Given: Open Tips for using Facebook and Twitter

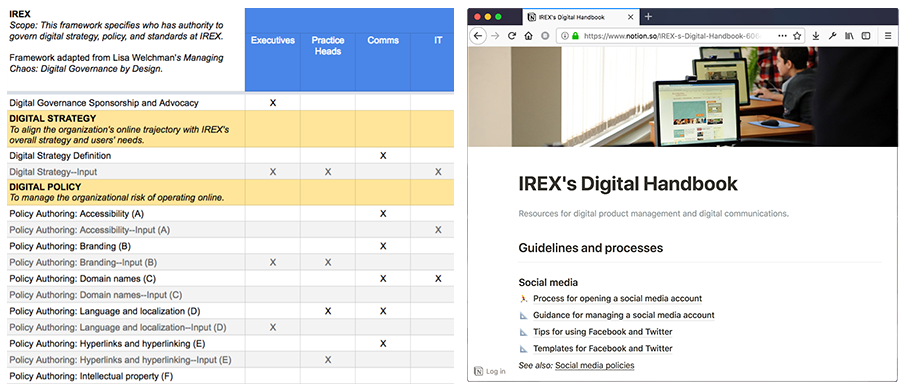Looking at the screenshot, I should pyautogui.click(x=603, y=332).
